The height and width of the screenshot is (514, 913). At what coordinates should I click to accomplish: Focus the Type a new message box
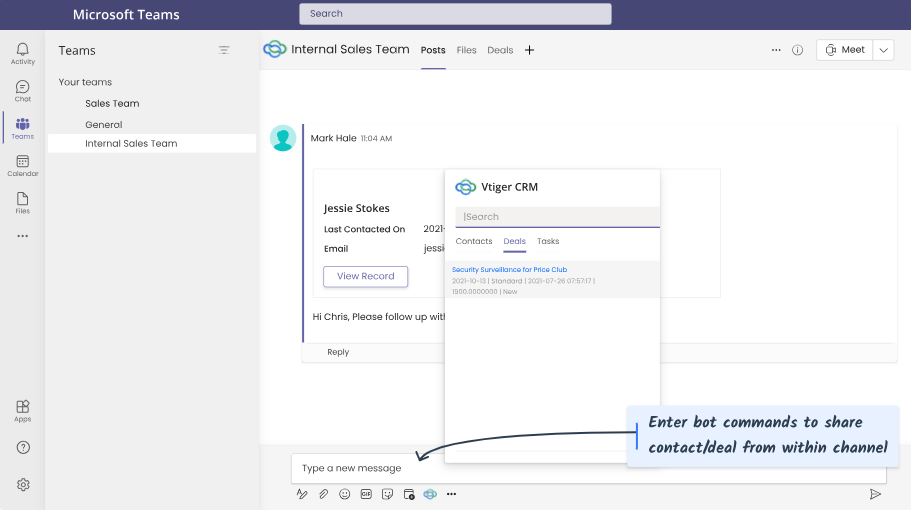589,469
